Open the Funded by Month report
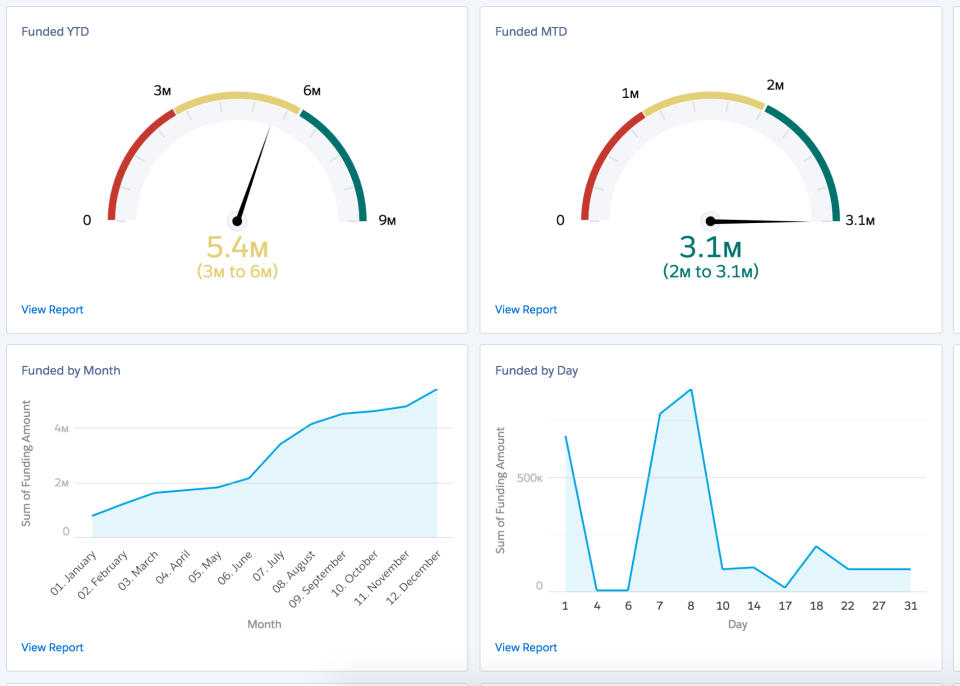960x686 pixels. (52, 647)
